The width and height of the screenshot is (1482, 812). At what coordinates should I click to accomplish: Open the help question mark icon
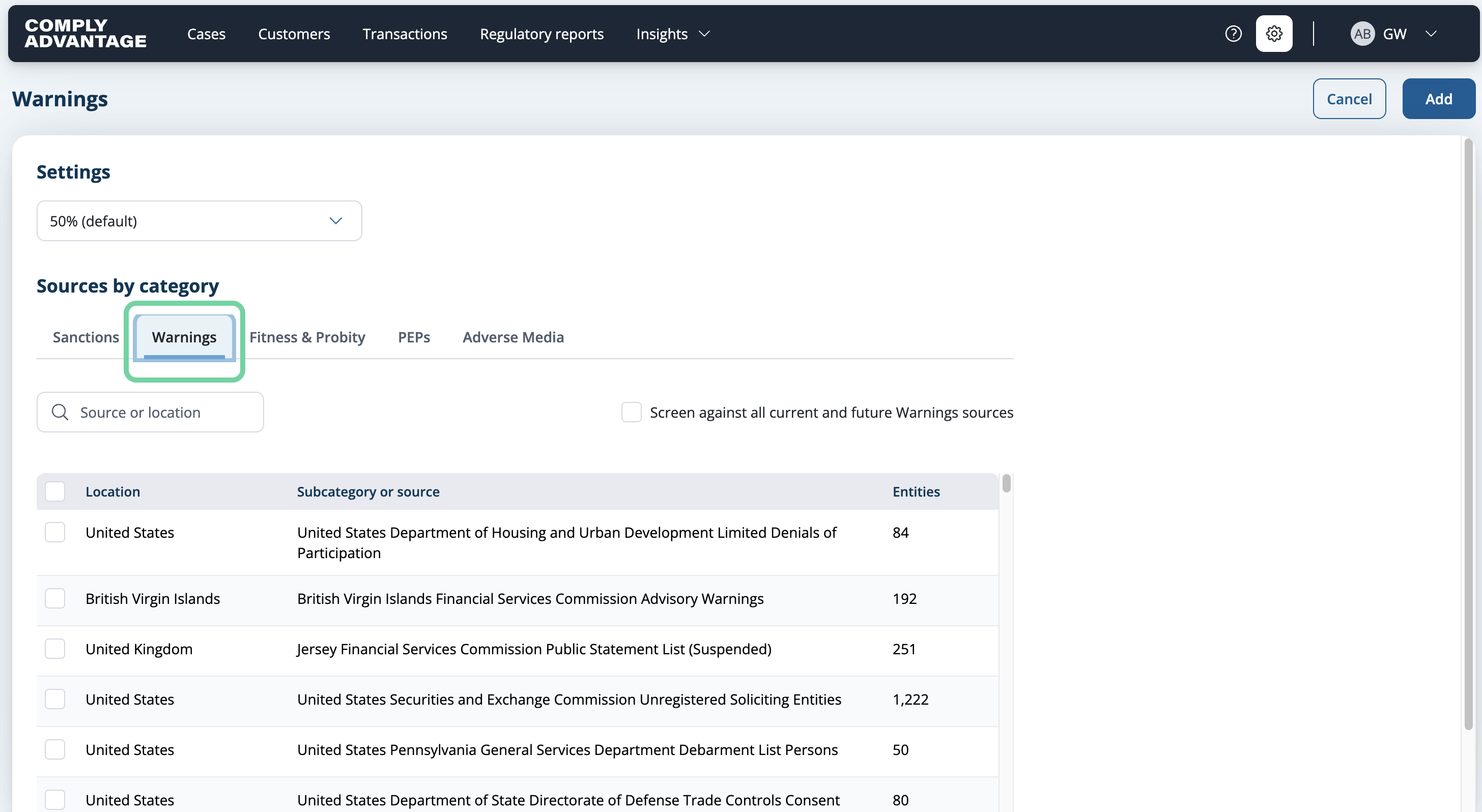coord(1233,34)
